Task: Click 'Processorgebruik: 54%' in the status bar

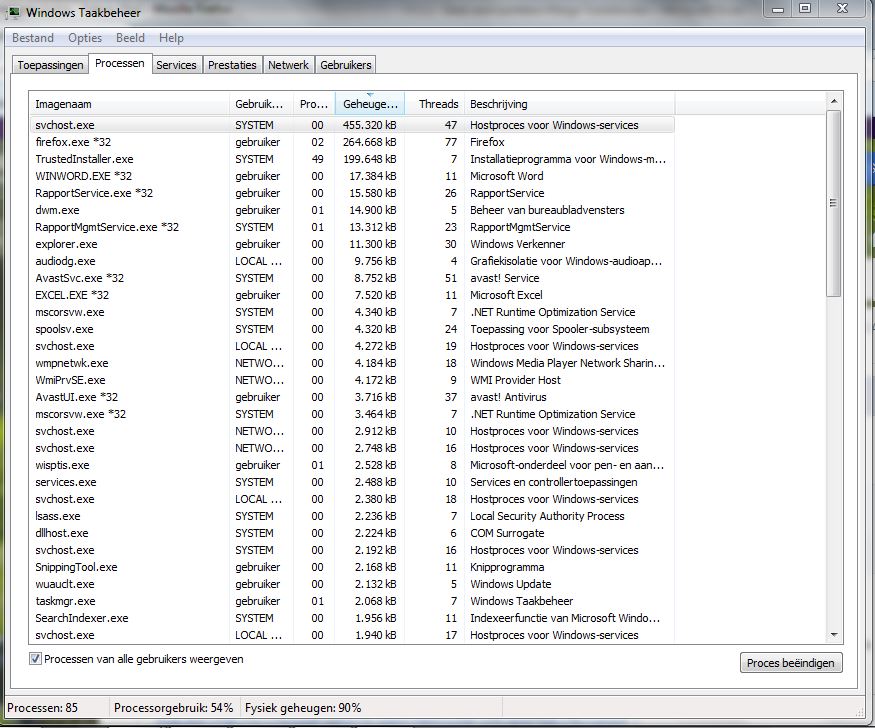Action: pyautogui.click(x=174, y=708)
